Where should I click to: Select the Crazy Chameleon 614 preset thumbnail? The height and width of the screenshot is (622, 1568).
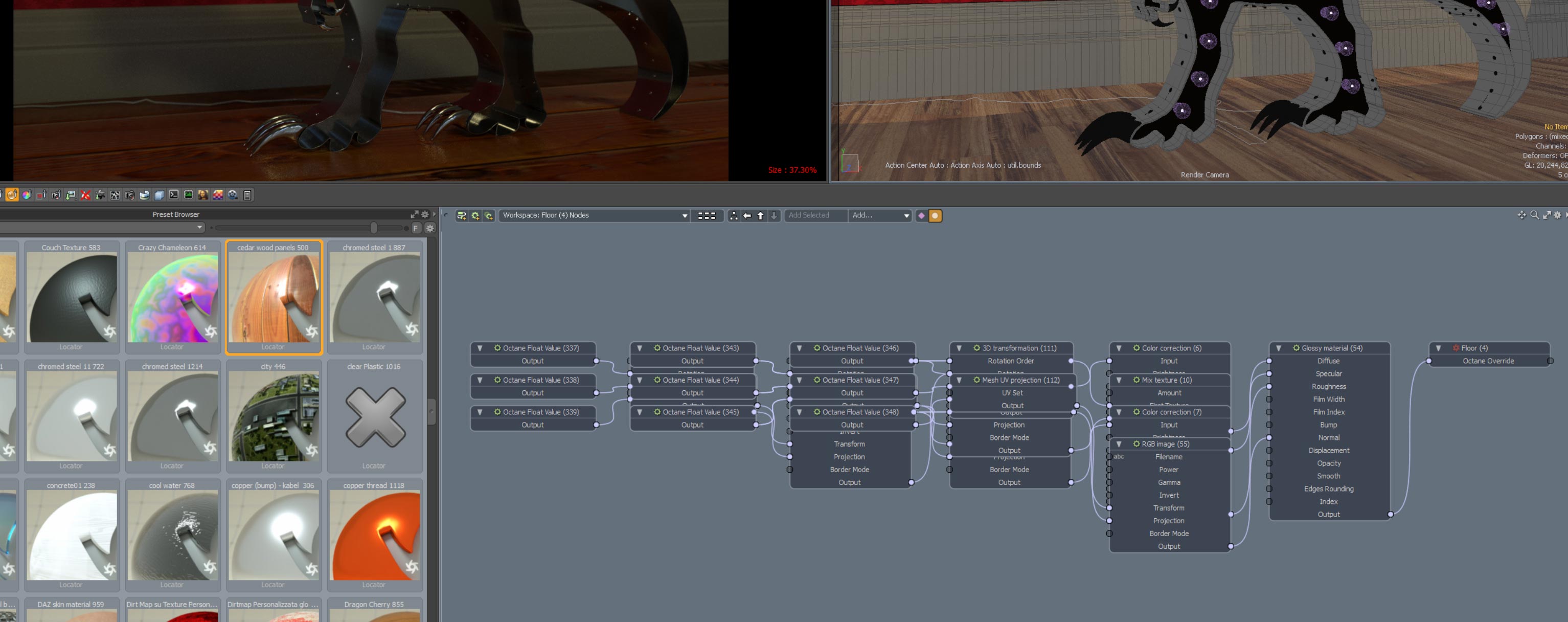(172, 297)
